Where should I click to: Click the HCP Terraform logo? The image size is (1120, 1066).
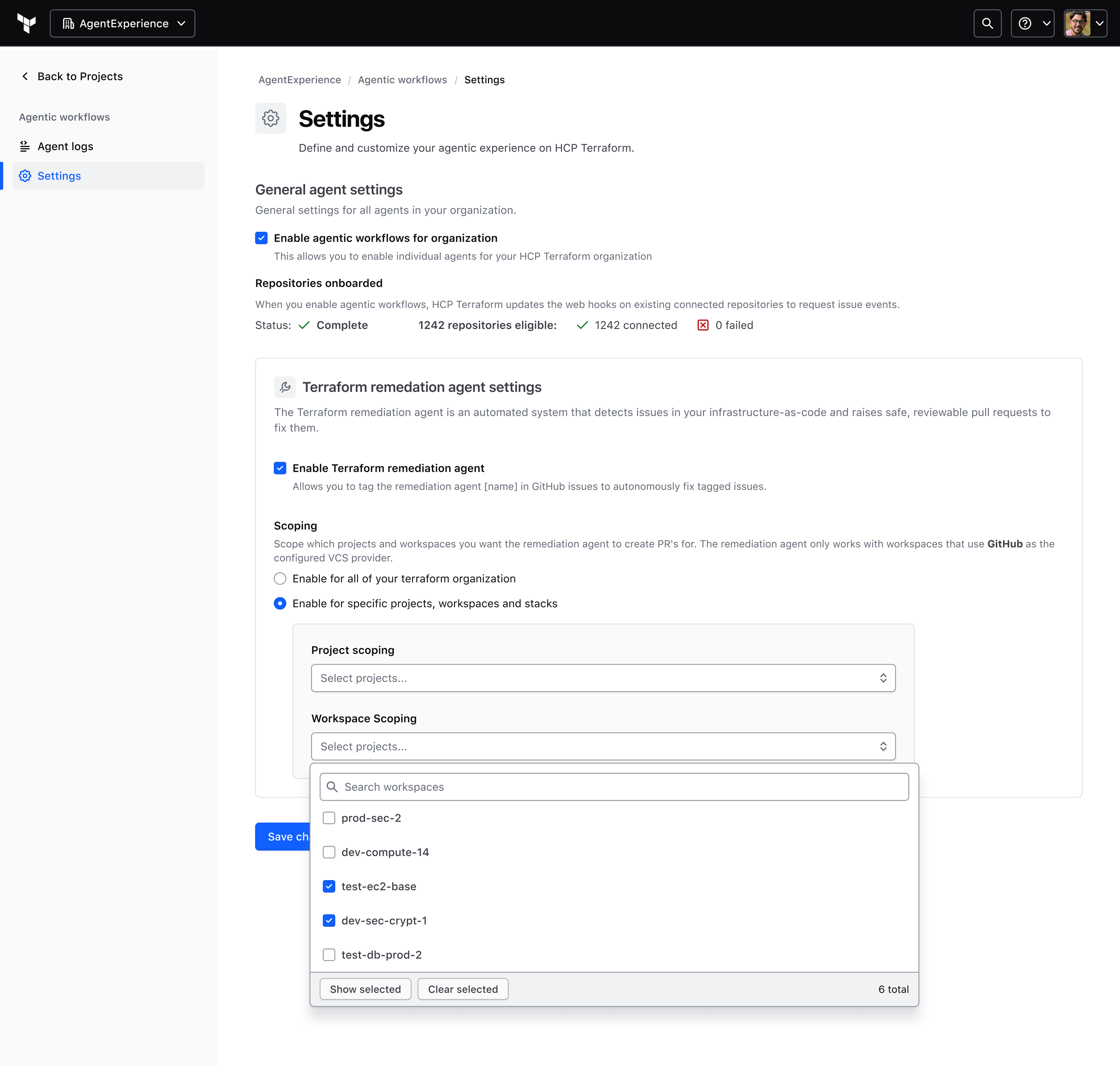coord(26,23)
